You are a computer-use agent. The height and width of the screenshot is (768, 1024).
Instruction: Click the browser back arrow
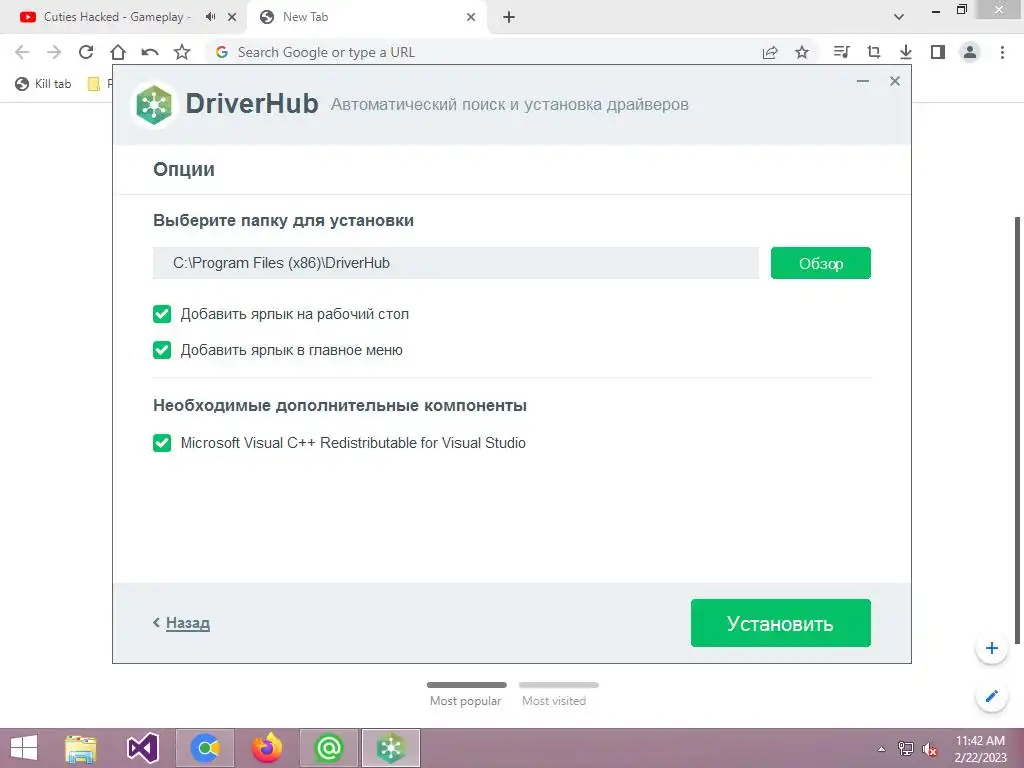click(22, 52)
